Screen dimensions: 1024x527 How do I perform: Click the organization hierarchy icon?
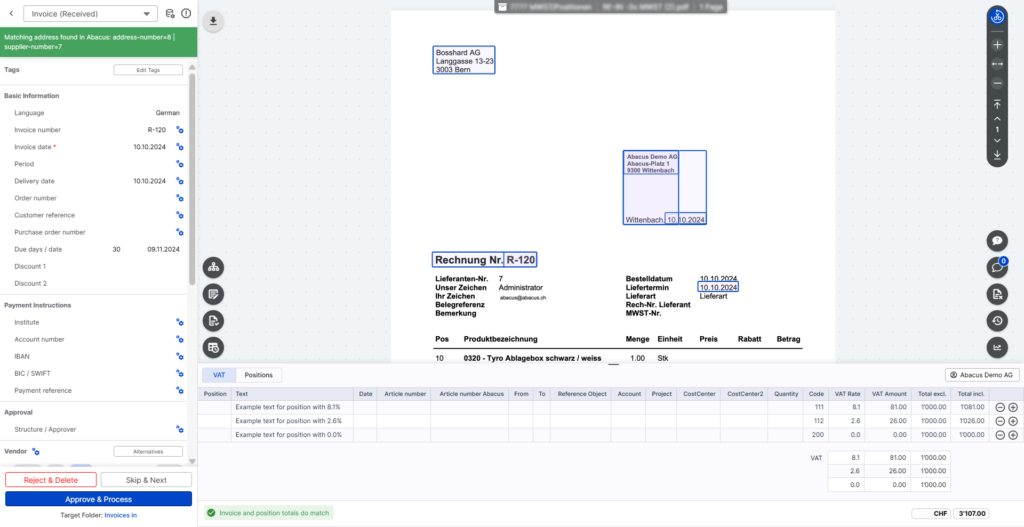click(215, 268)
